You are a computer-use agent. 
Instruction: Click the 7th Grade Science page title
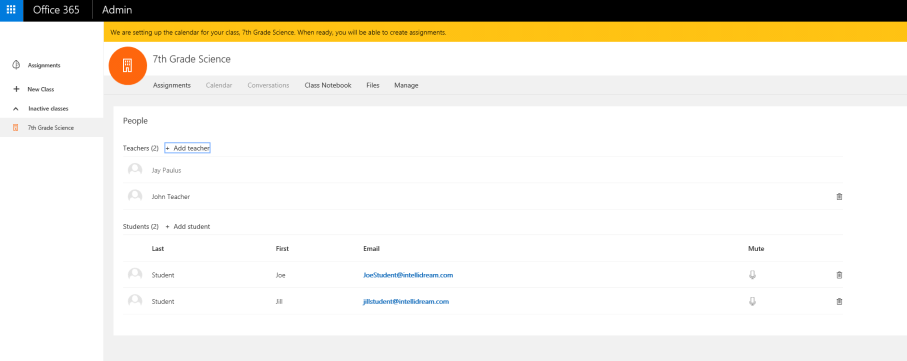click(x=191, y=59)
